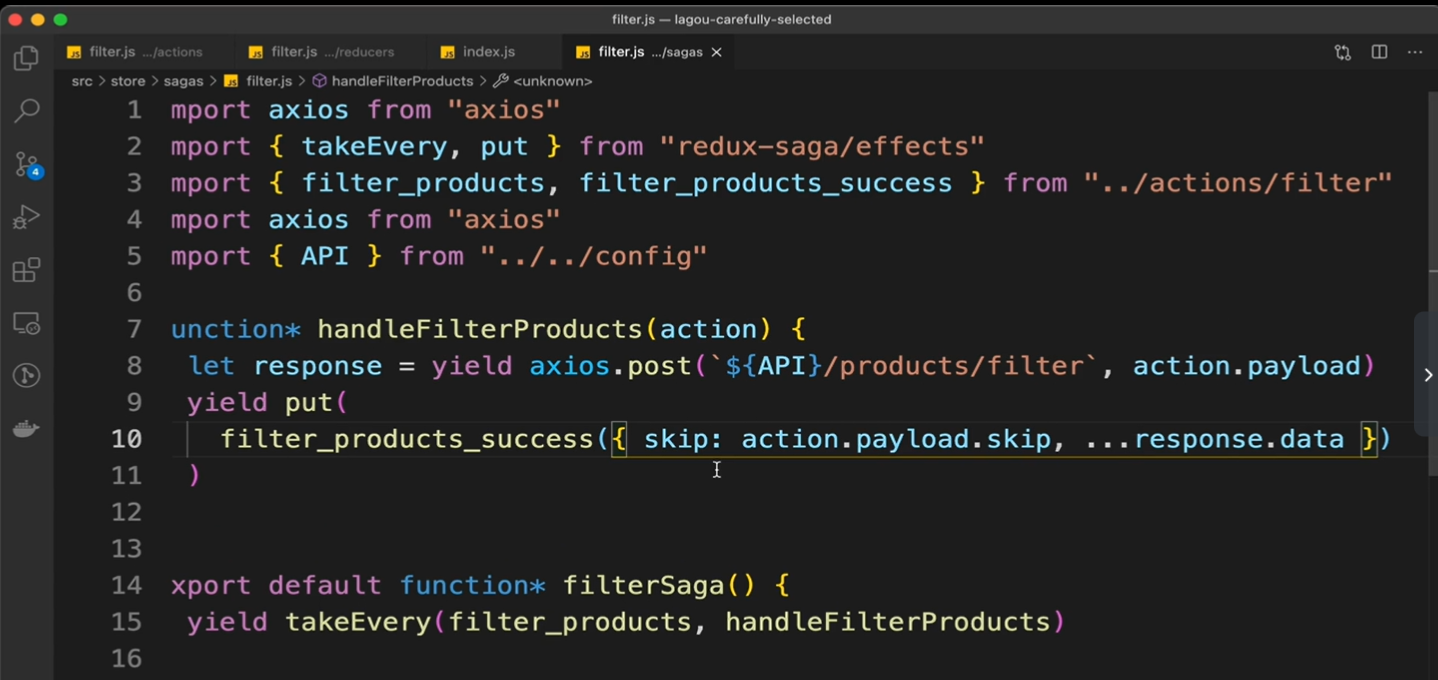Click "redux-saga/effects" string on line 2
This screenshot has height=680, width=1438.
coord(822,147)
